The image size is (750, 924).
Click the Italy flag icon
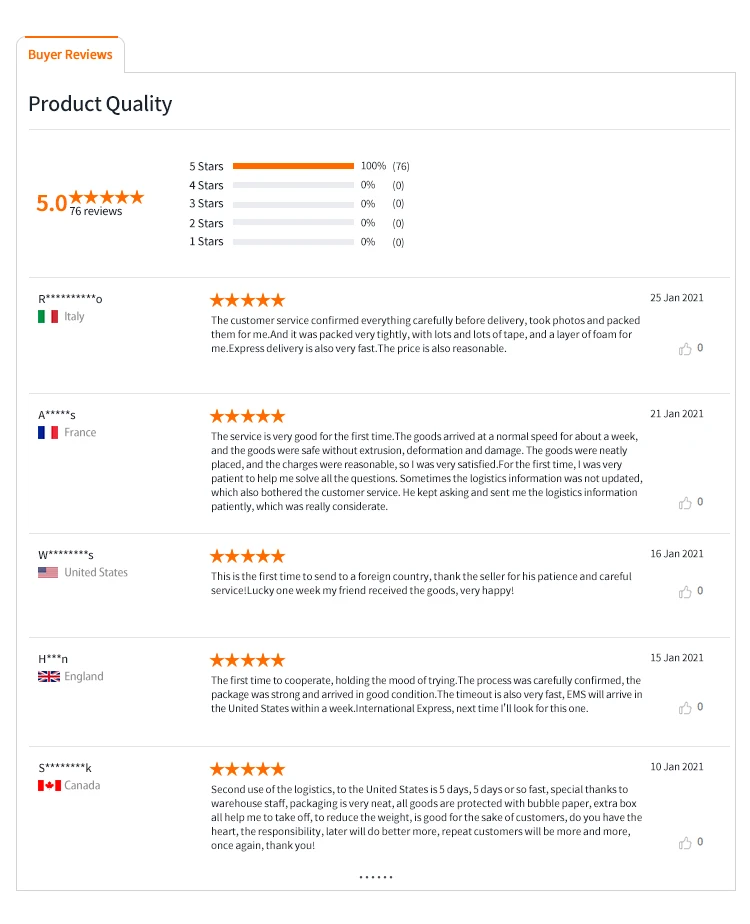(x=48, y=317)
